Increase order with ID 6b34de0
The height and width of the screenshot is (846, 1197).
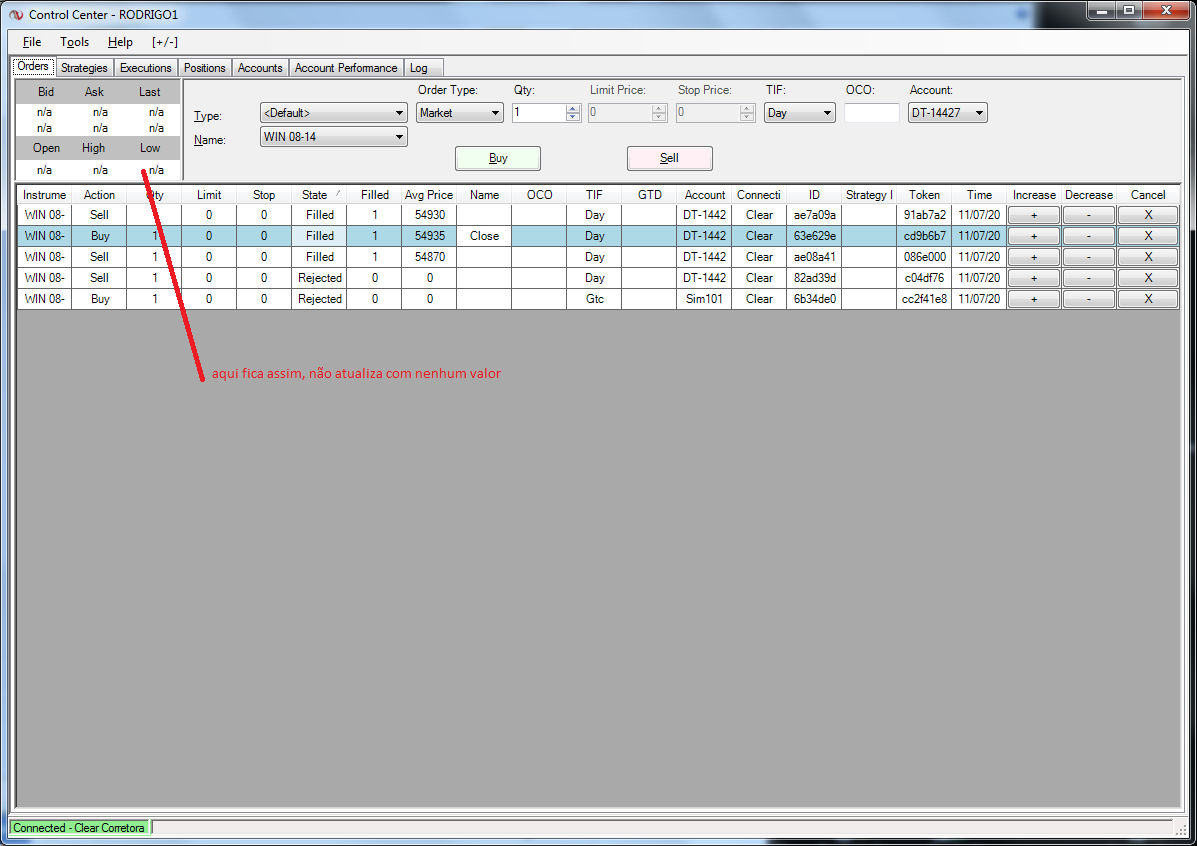click(x=1034, y=299)
